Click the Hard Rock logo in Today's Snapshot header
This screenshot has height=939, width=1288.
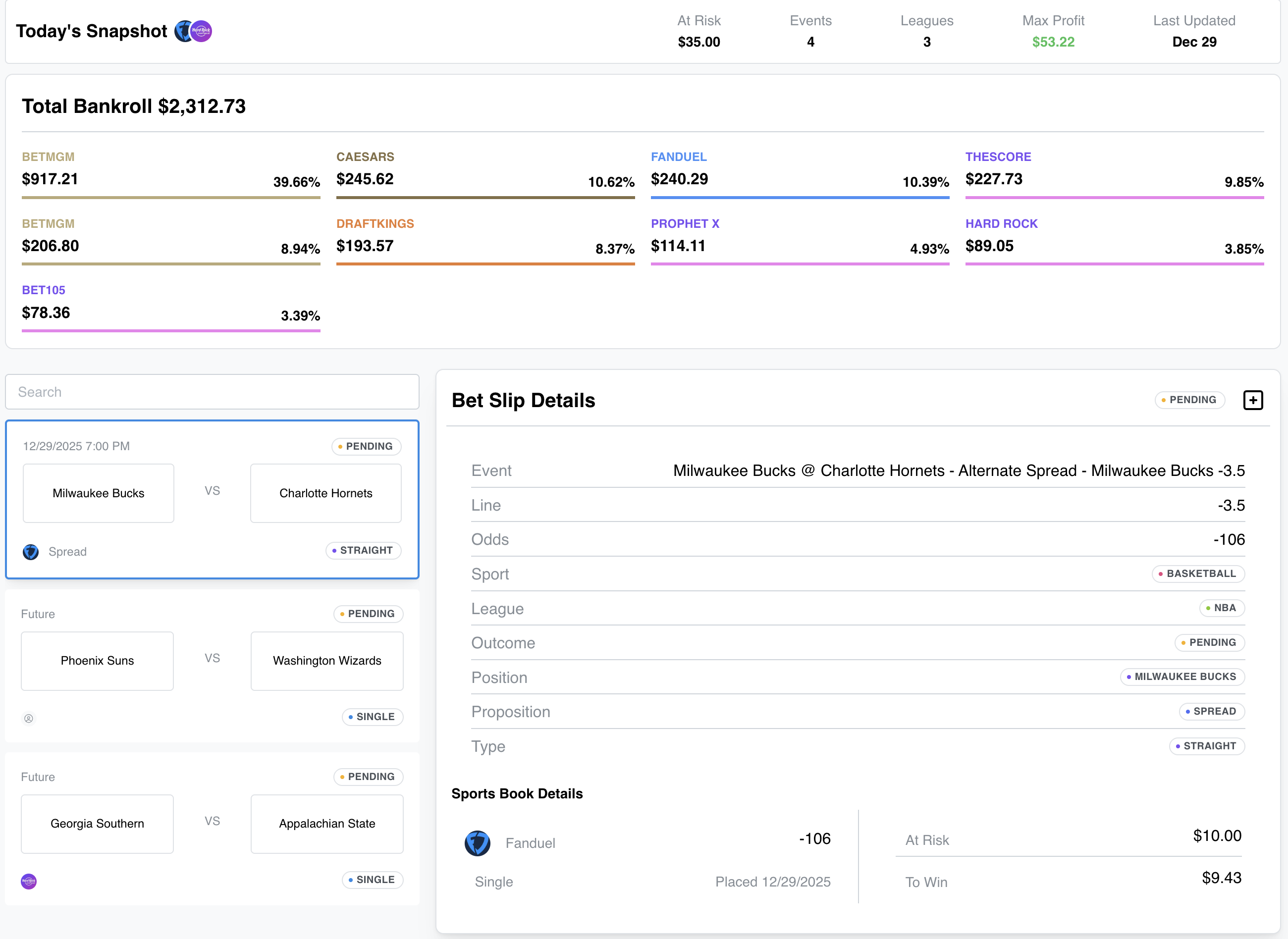pyautogui.click(x=201, y=31)
